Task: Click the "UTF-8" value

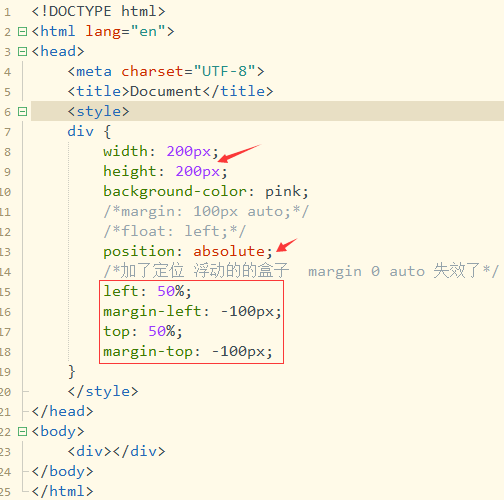Action: (224, 72)
